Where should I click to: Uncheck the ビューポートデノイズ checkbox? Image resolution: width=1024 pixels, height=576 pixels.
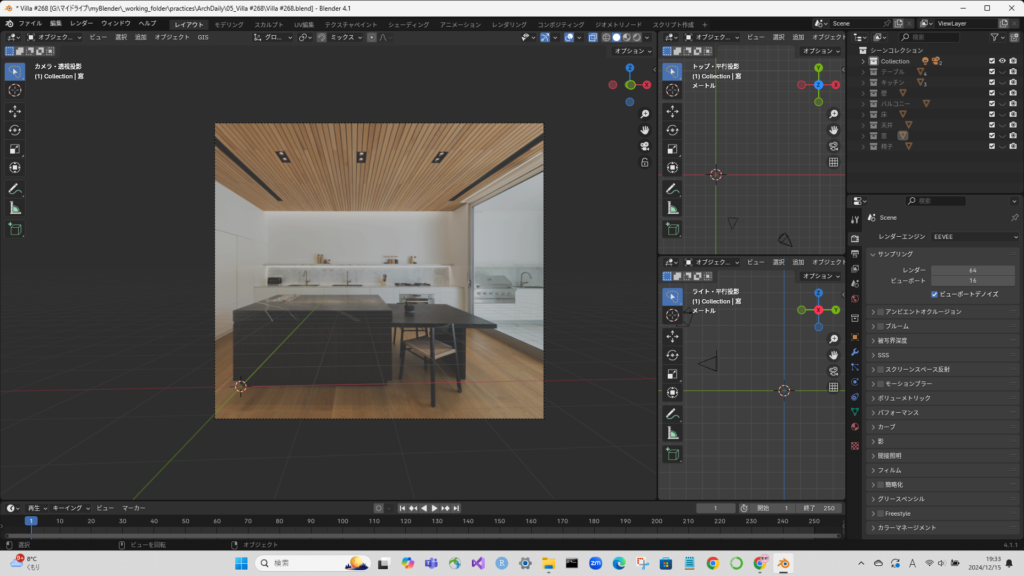(935, 294)
